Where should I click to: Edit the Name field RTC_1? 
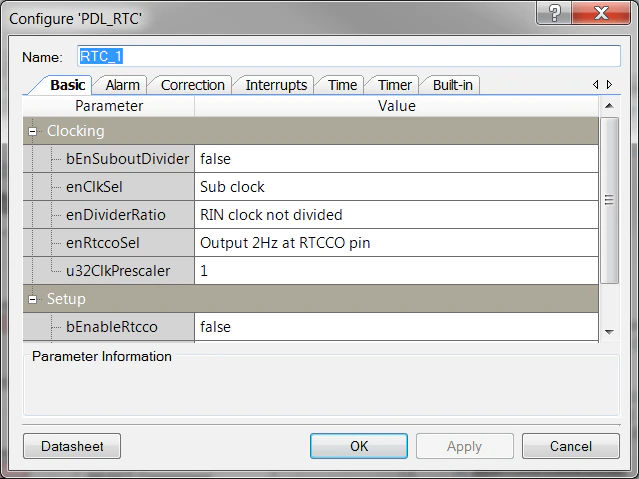click(348, 57)
